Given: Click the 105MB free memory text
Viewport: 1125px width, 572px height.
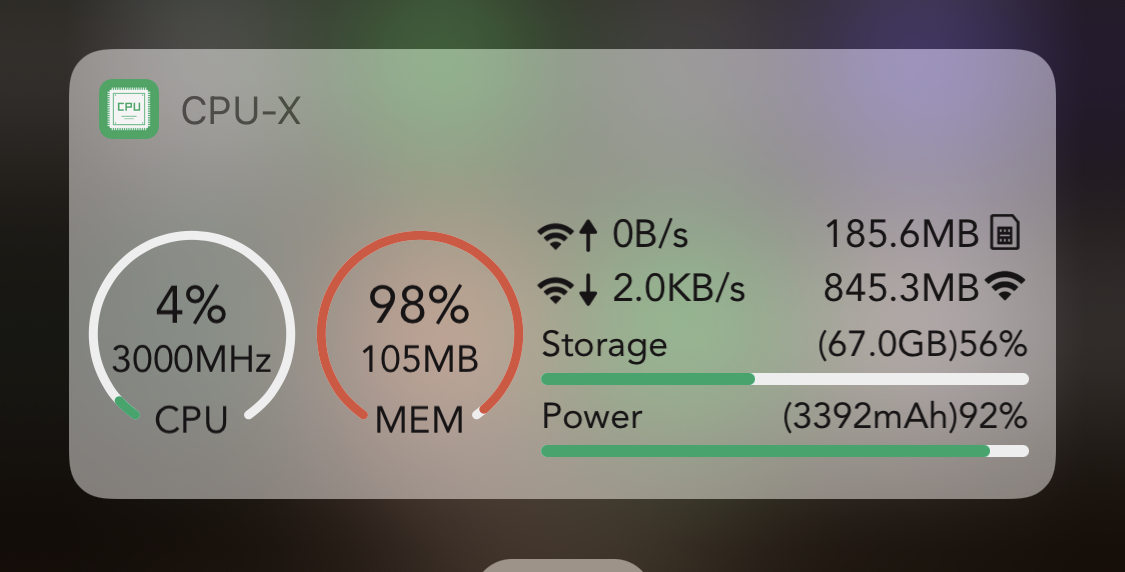Looking at the screenshot, I should (420, 359).
